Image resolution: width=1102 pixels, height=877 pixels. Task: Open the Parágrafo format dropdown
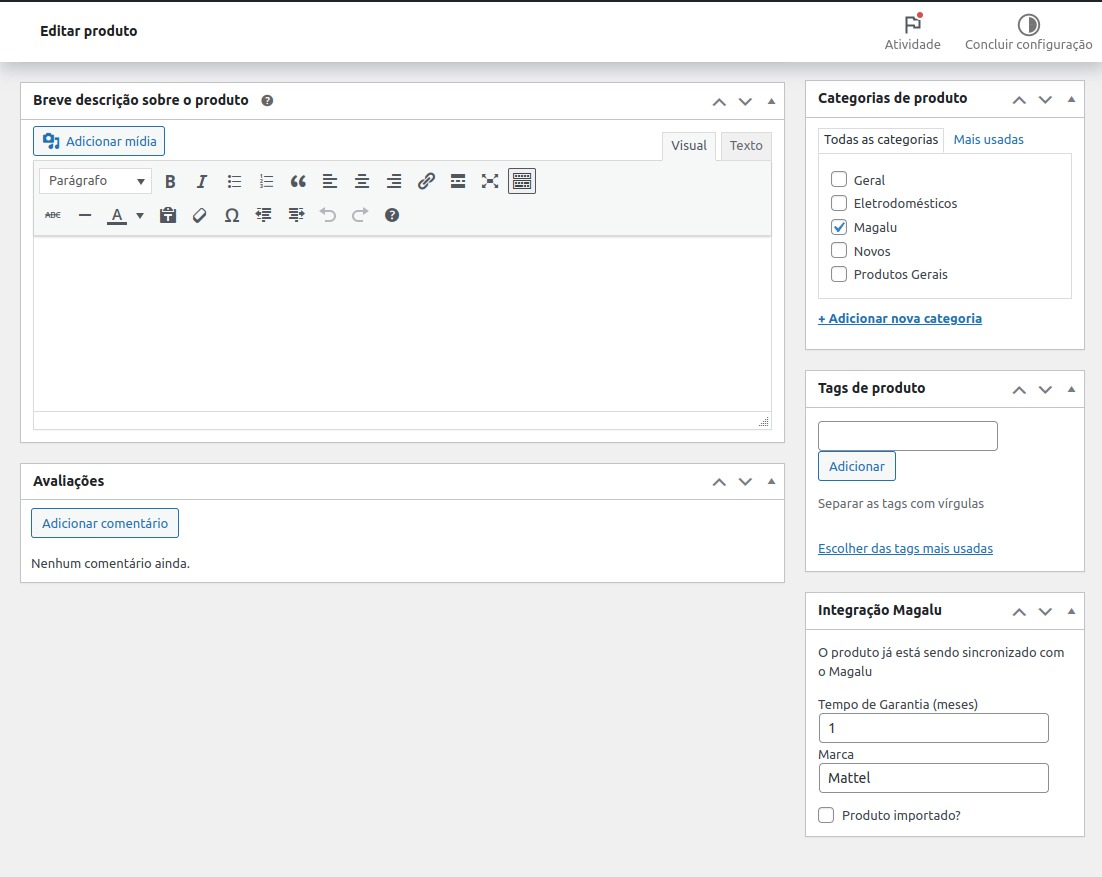point(95,181)
